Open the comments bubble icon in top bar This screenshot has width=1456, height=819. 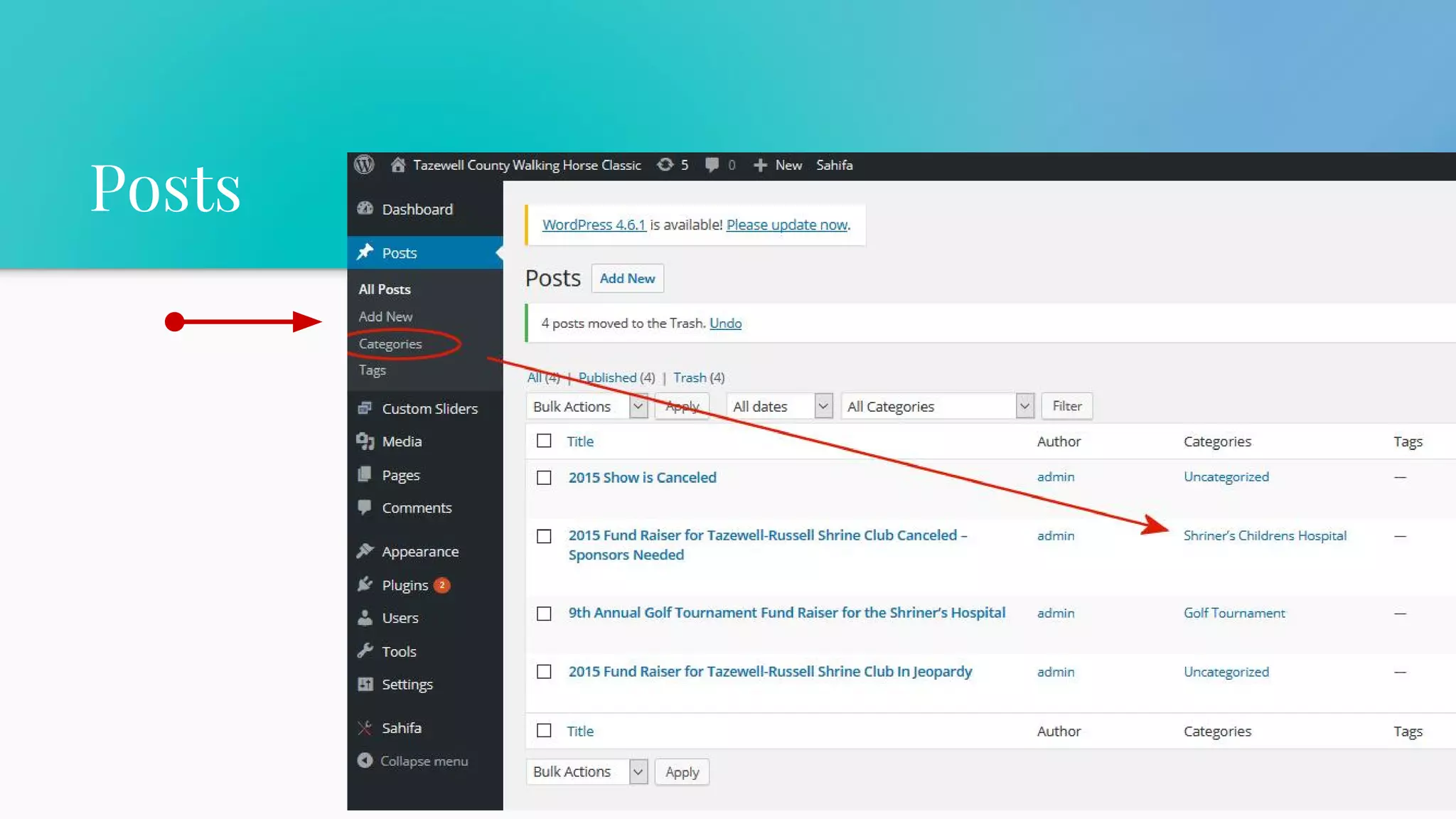712,165
